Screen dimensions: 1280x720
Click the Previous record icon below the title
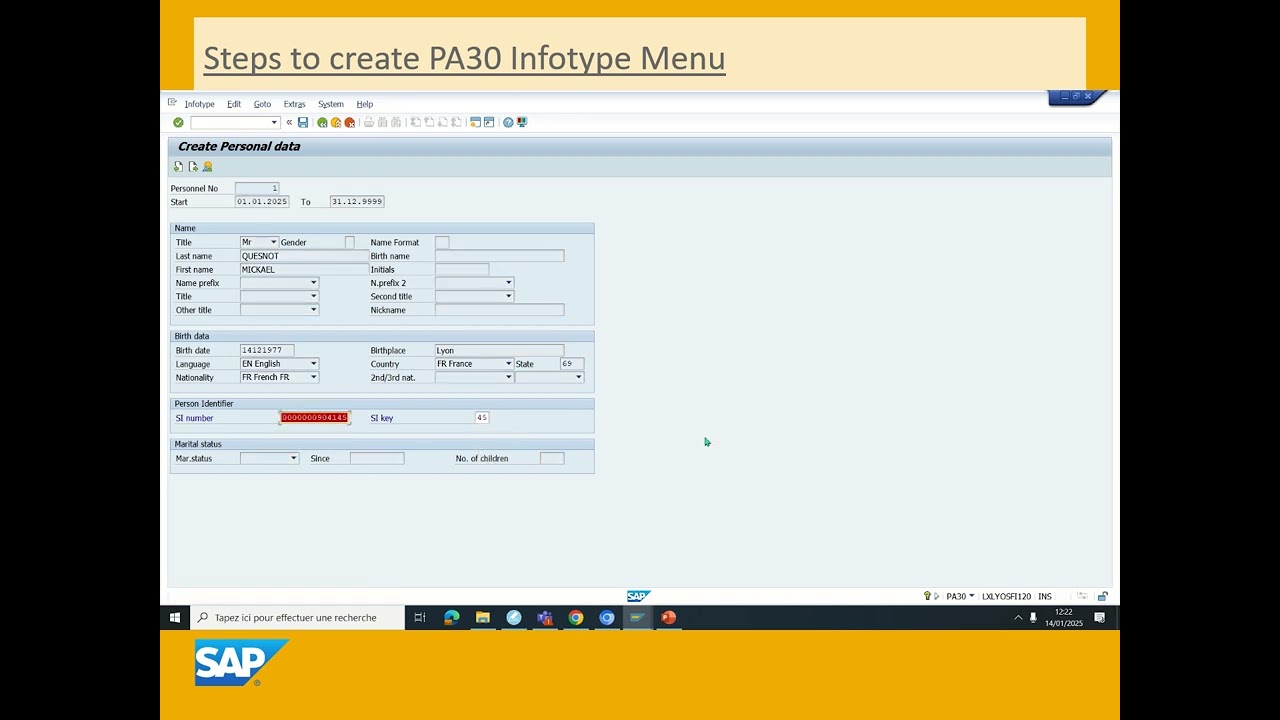pyautogui.click(x=178, y=167)
